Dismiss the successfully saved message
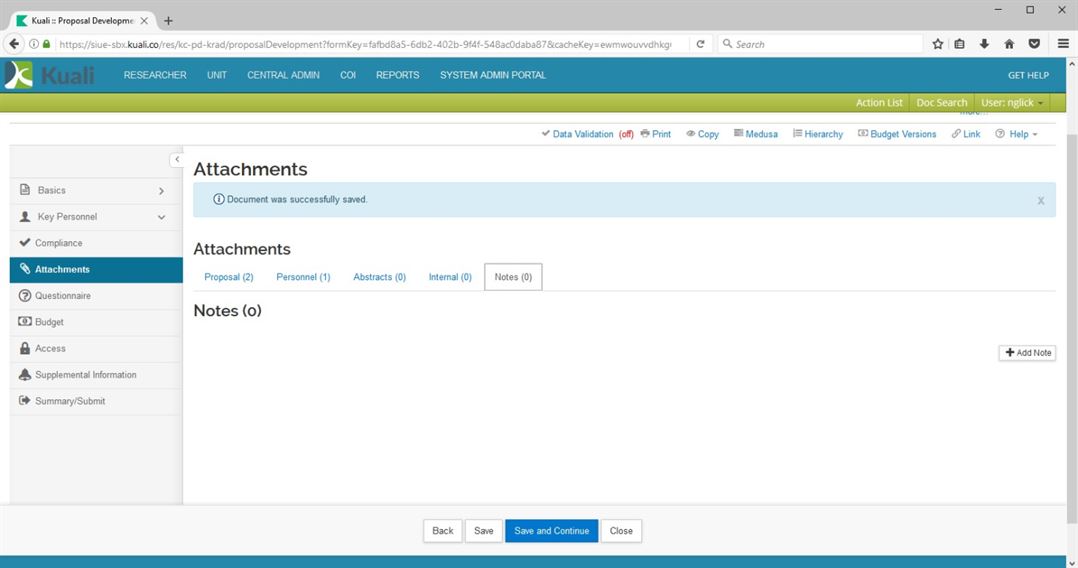Screen dimensions: 1078x568 pyautogui.click(x=1040, y=201)
